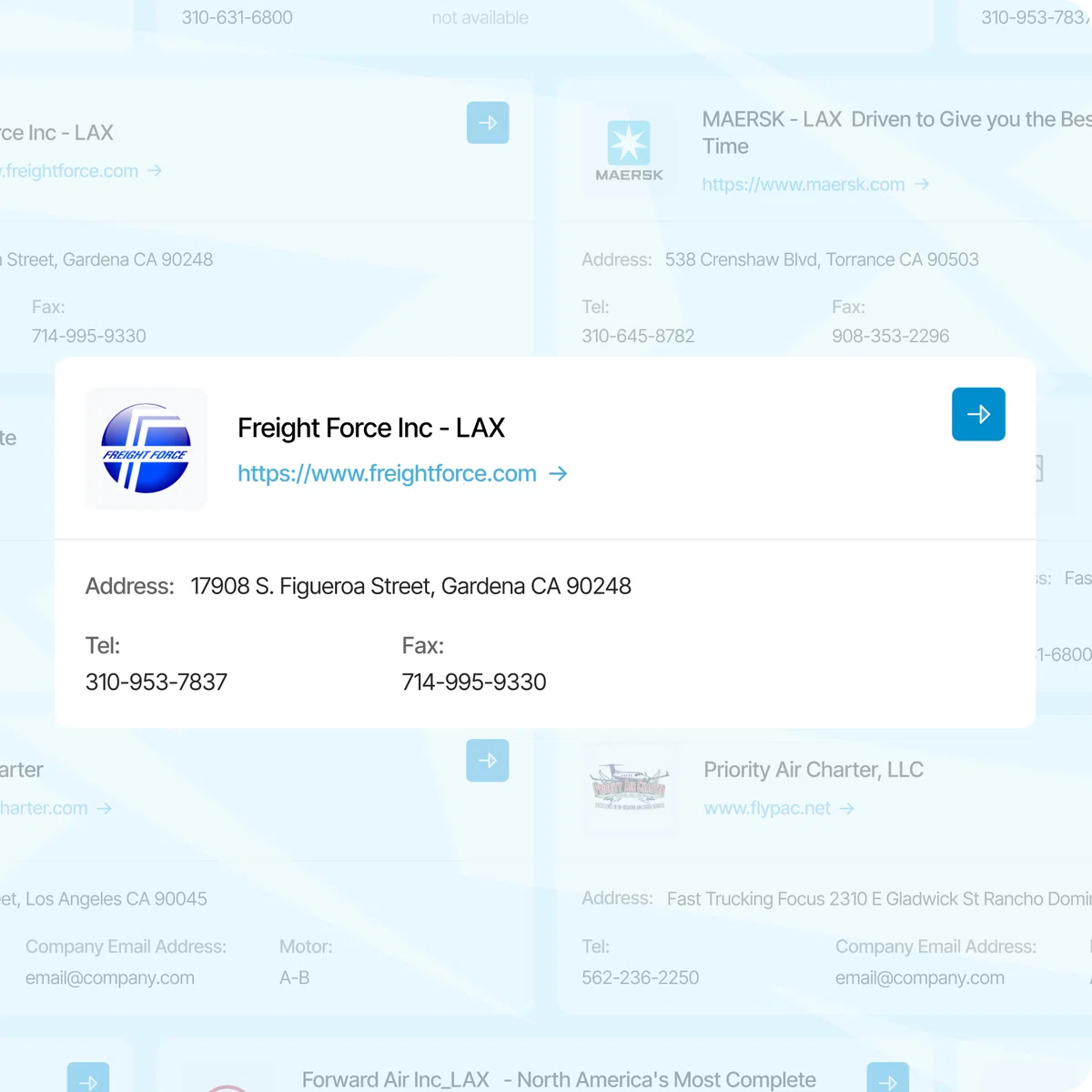Click the arrow button right of Forward Air card
This screenshot has width=1092, height=1092.
(x=888, y=1077)
